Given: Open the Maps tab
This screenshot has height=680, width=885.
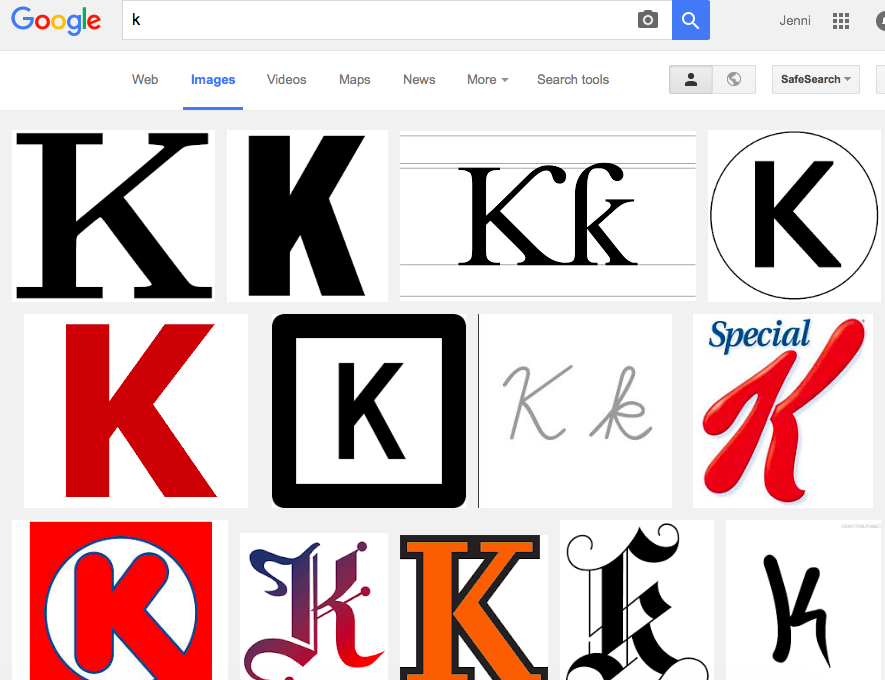Looking at the screenshot, I should 354,80.
